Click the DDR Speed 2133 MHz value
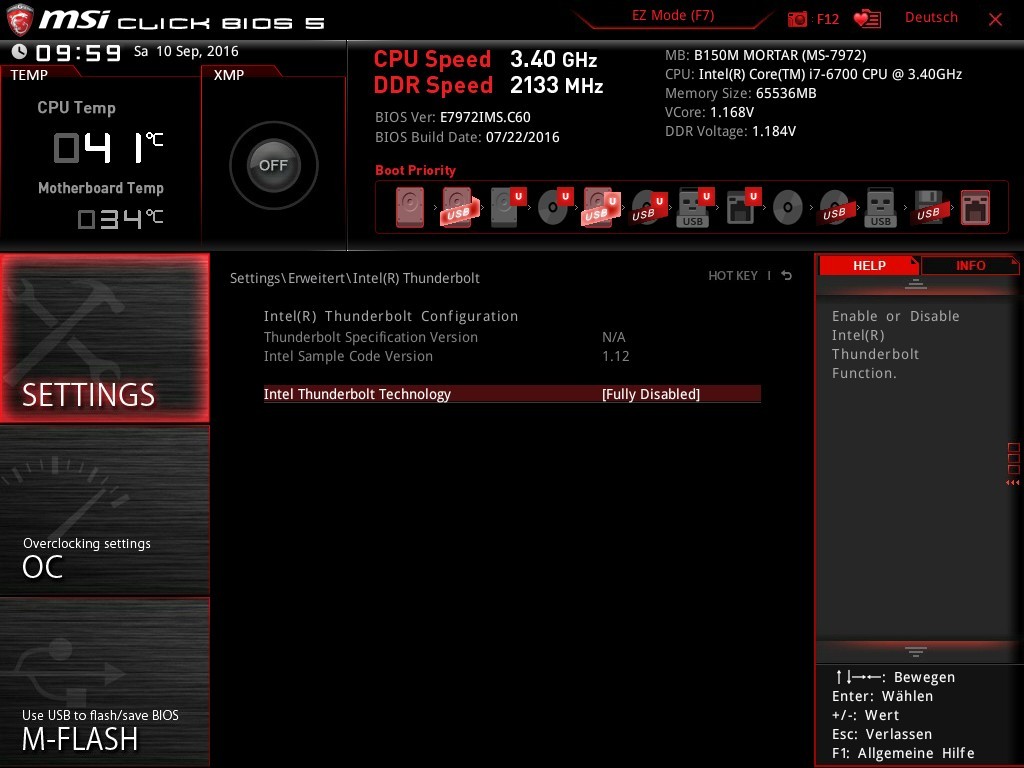The image size is (1024, 768). [556, 86]
